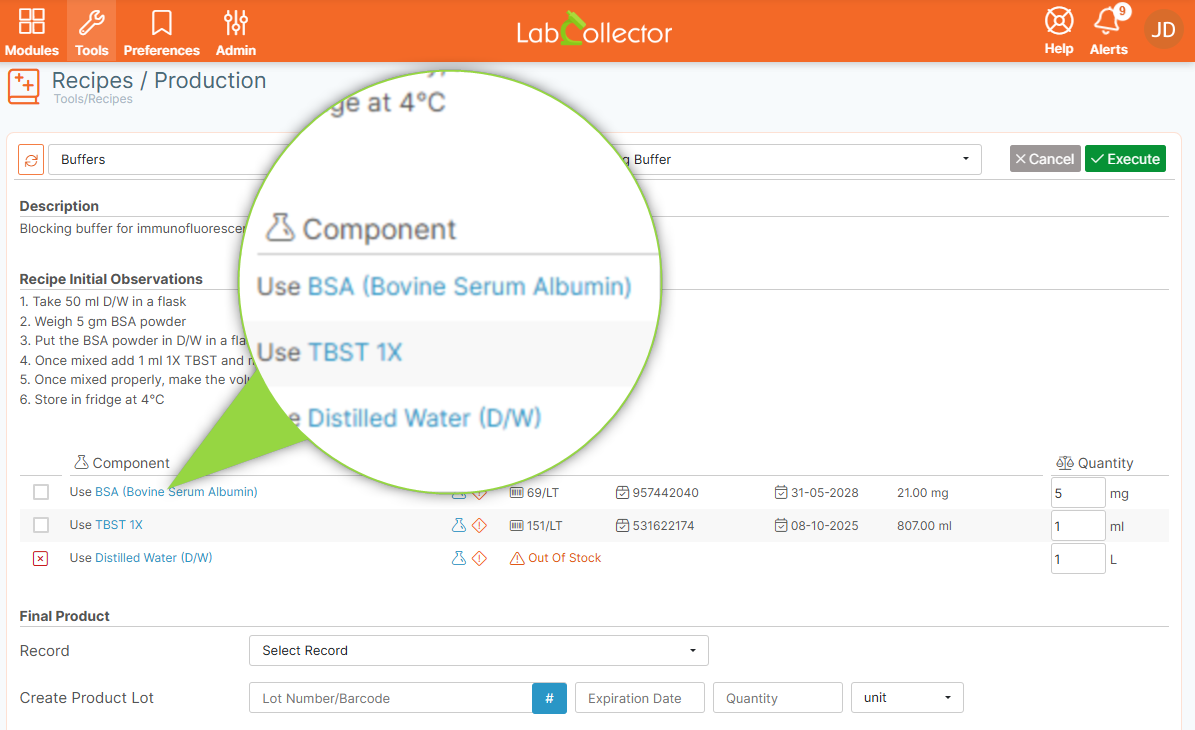Screen dimensions: 1195x730
Task: Click the Expiration Date field
Action: 640,698
